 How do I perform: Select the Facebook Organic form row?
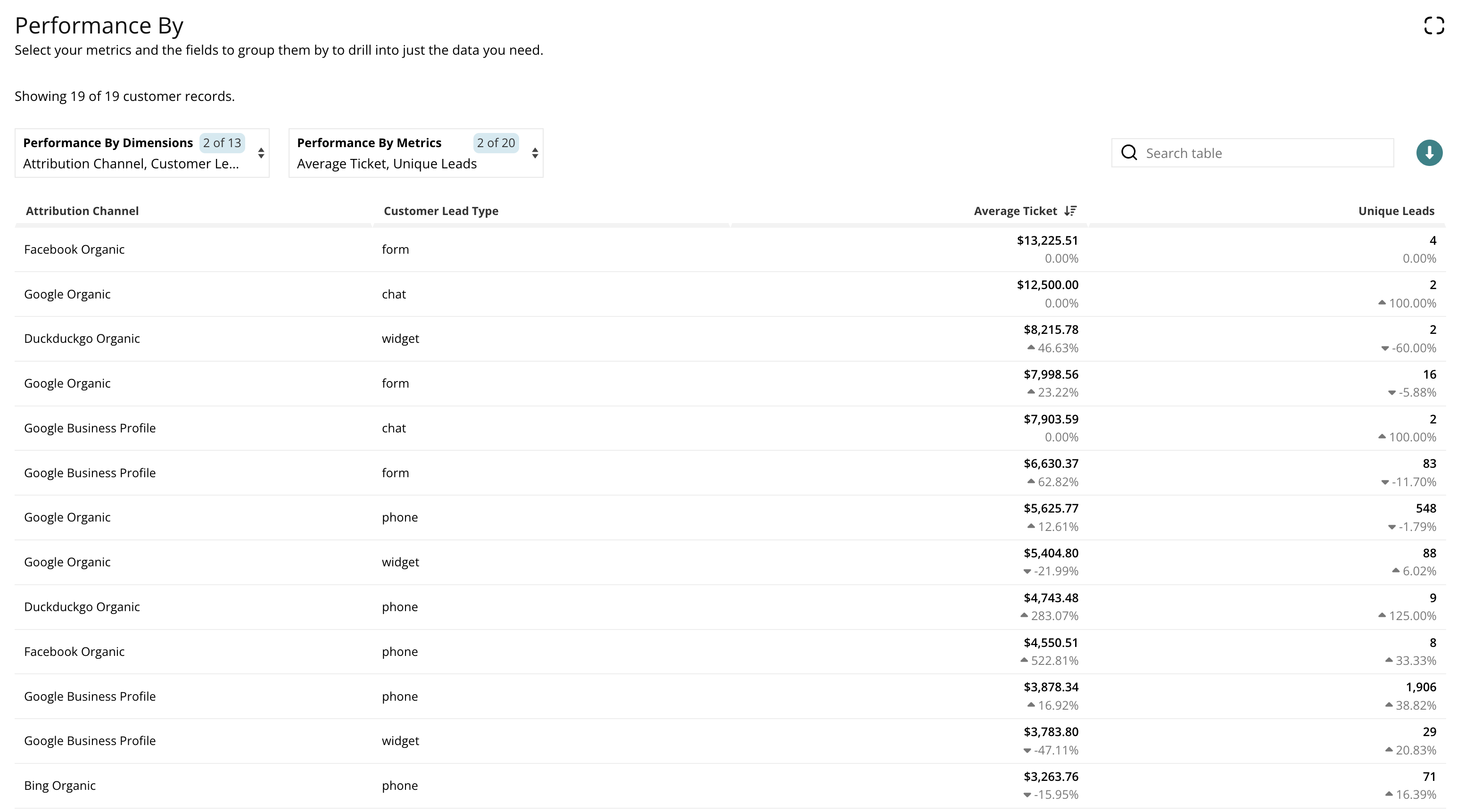click(74, 249)
